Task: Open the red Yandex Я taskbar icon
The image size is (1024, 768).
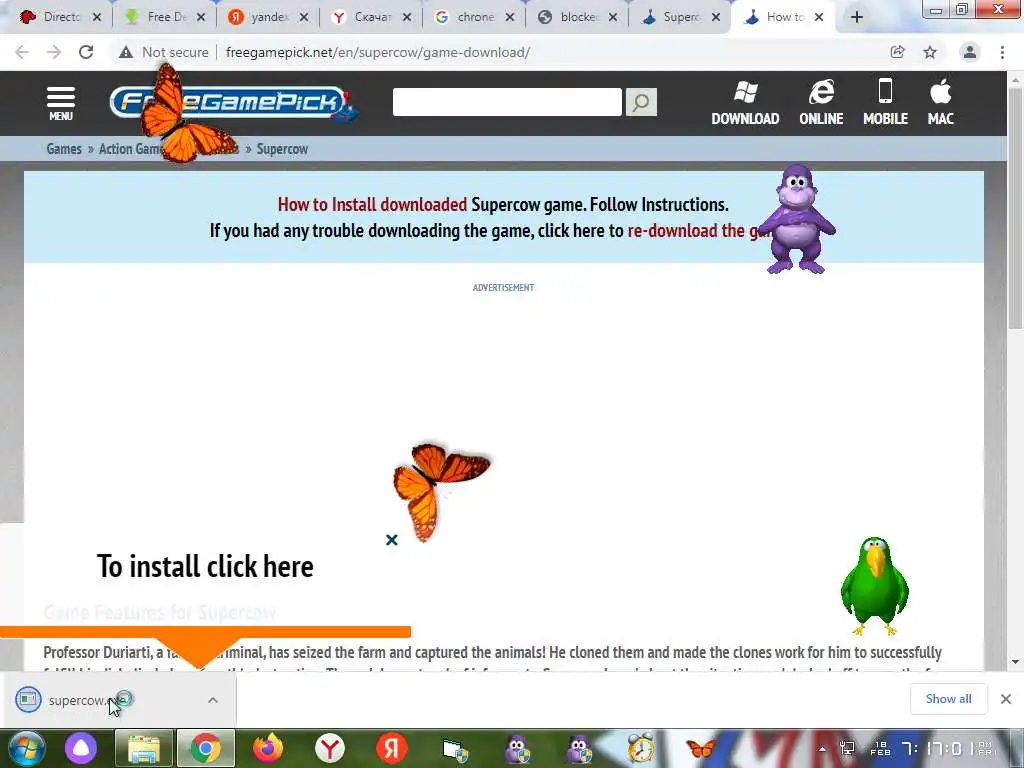Action: pyautogui.click(x=392, y=748)
